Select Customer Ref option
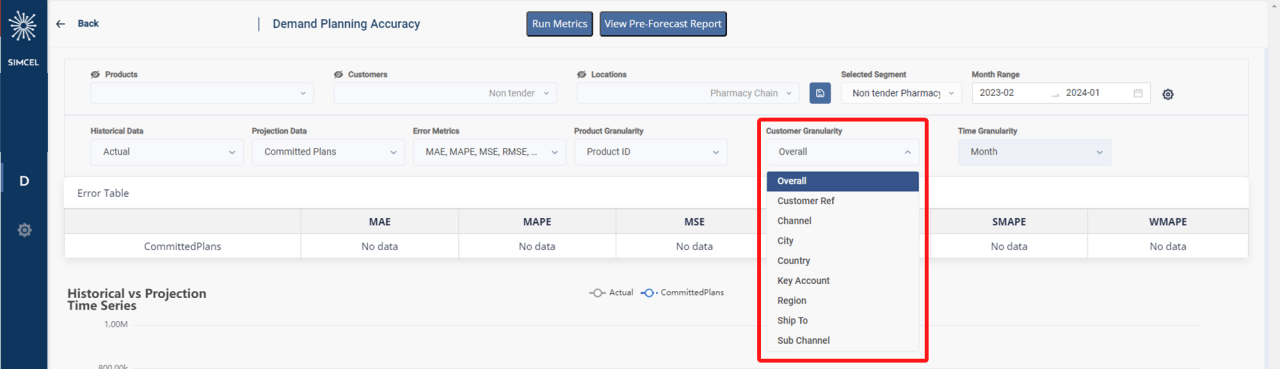This screenshot has width=1280, height=370. coord(843,201)
